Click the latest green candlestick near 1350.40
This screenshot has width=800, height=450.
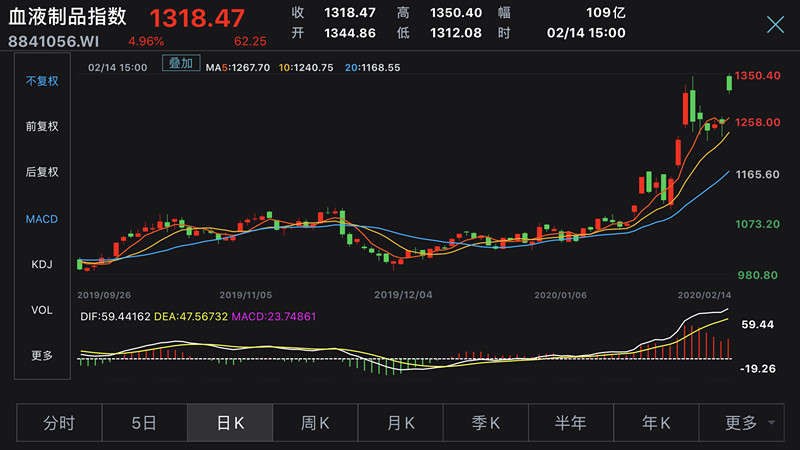[729, 82]
